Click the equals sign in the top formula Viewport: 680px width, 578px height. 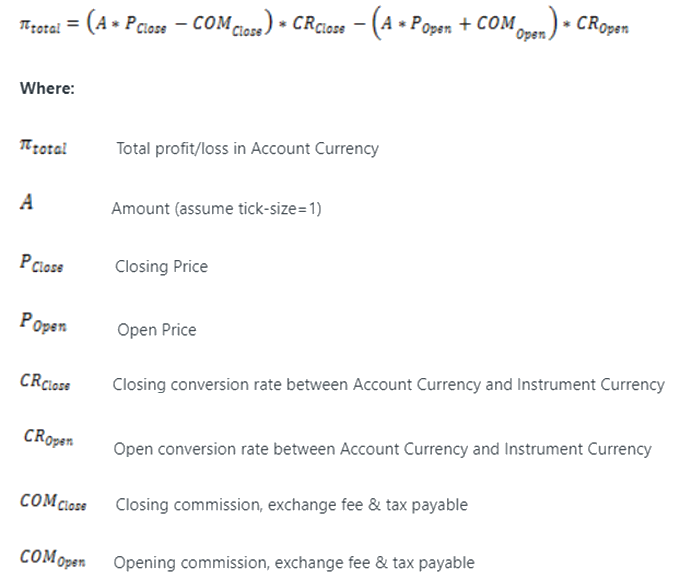pyautogui.click(x=75, y=27)
